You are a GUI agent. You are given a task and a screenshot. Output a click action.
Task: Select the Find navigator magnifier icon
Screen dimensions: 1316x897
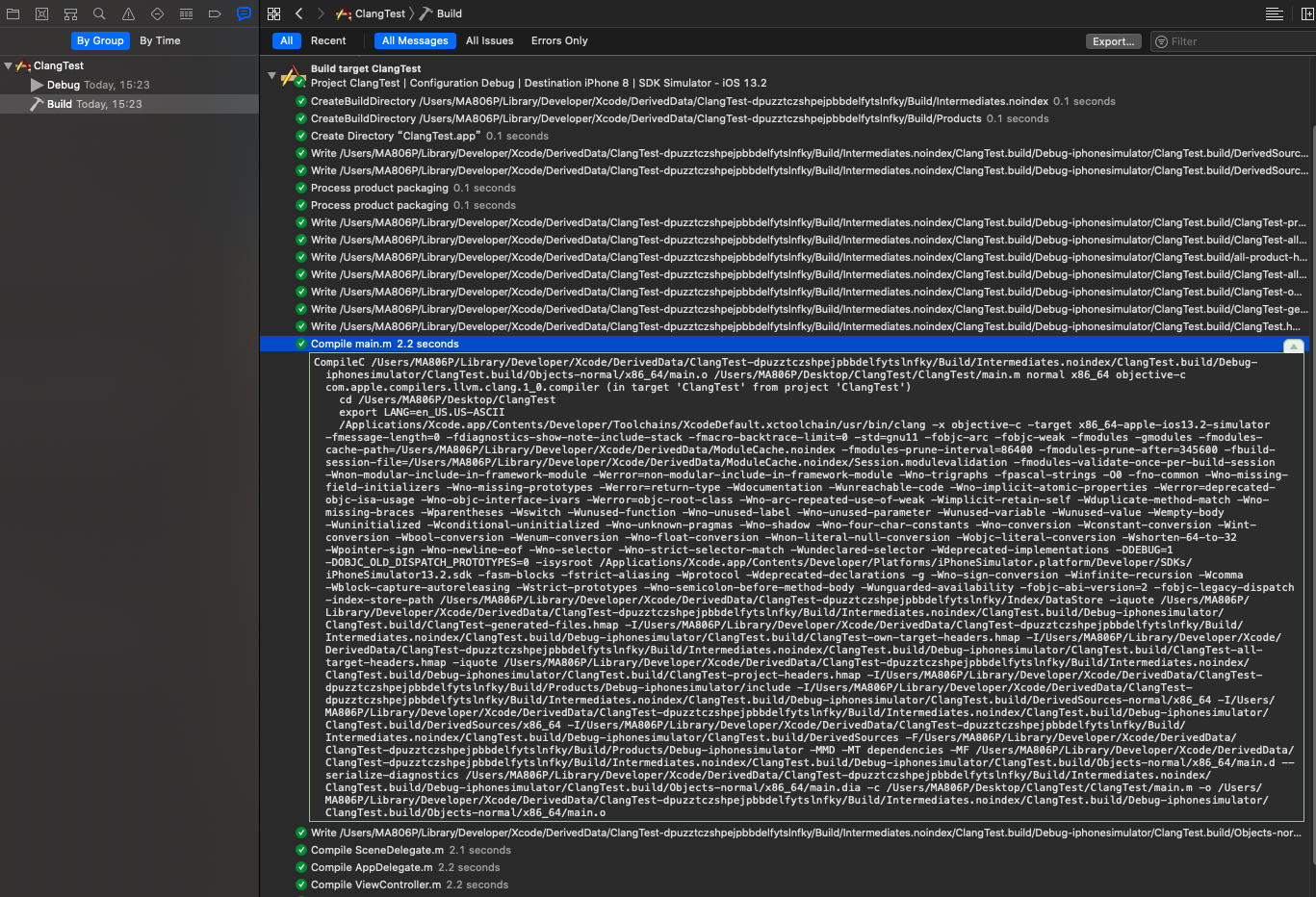(98, 13)
